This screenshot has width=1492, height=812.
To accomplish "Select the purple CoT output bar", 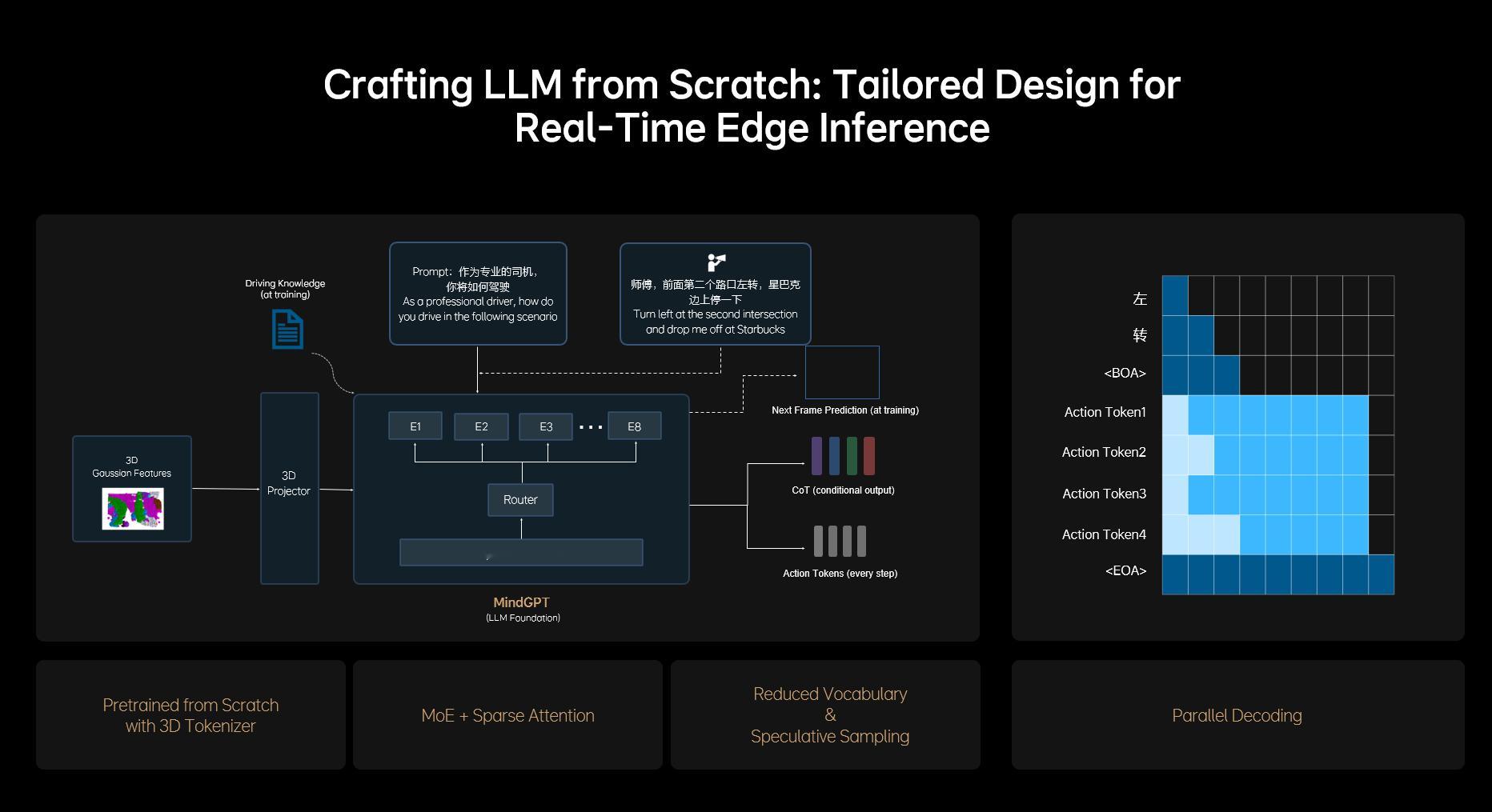I will (x=816, y=456).
